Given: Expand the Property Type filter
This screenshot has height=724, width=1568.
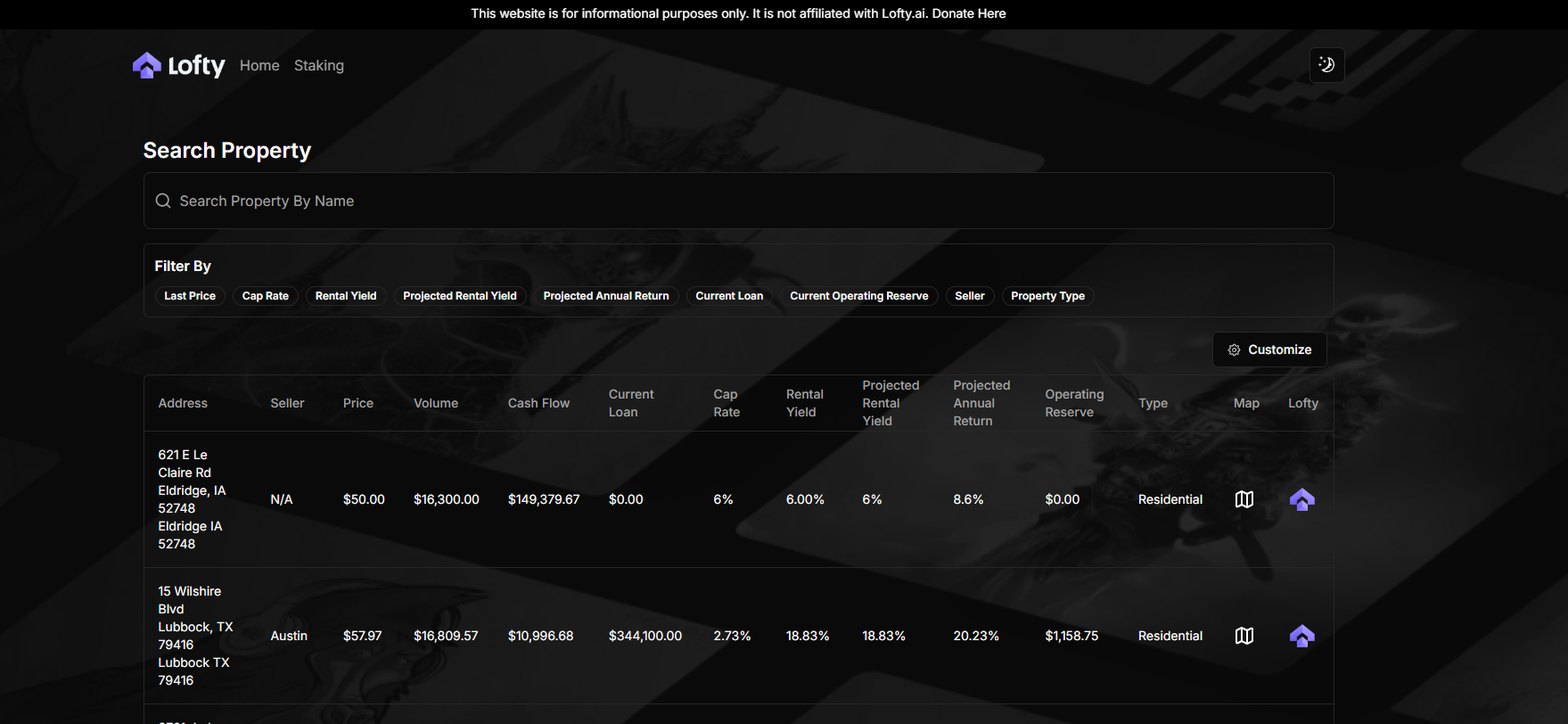Looking at the screenshot, I should coord(1047,296).
